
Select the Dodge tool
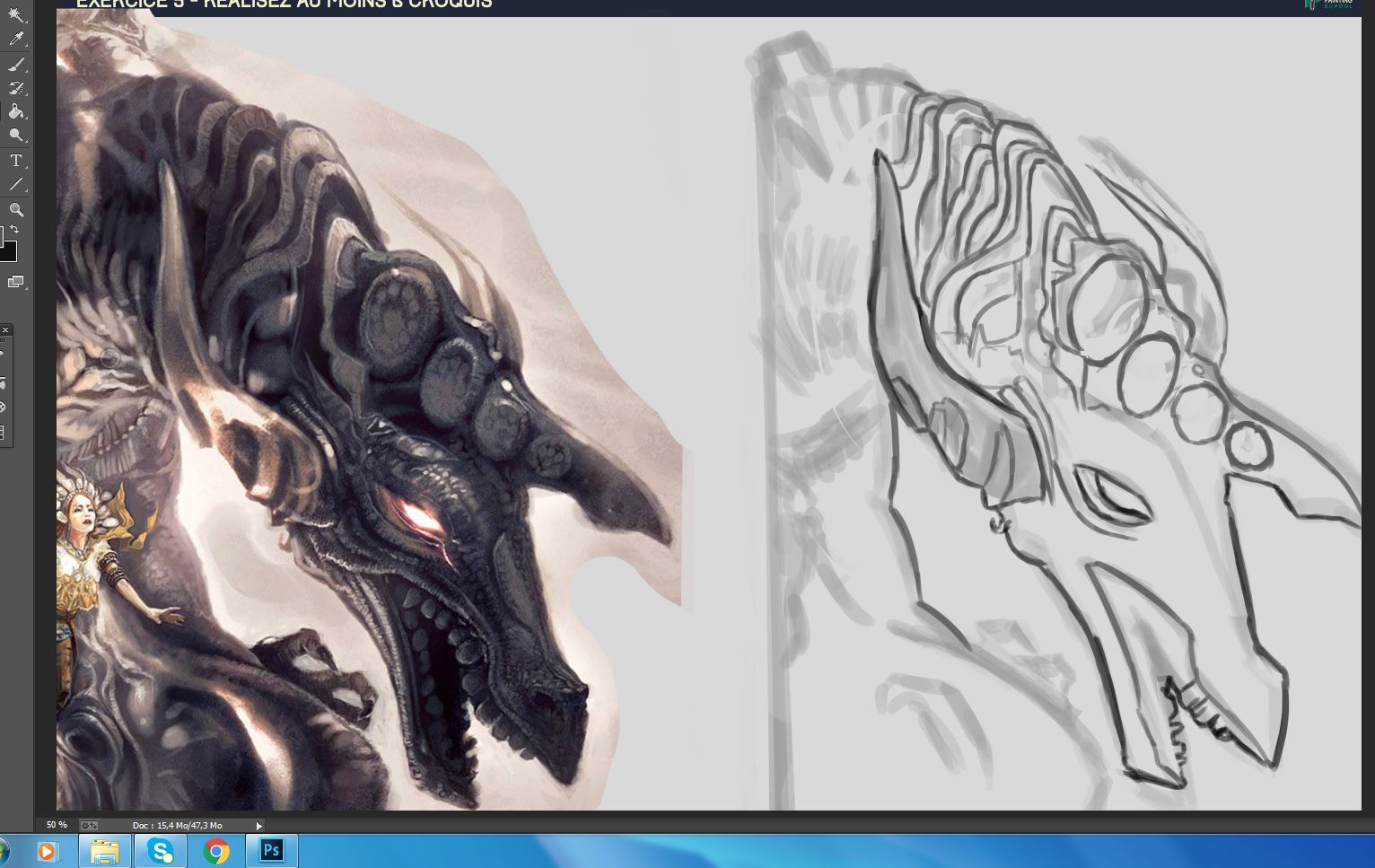[x=16, y=136]
